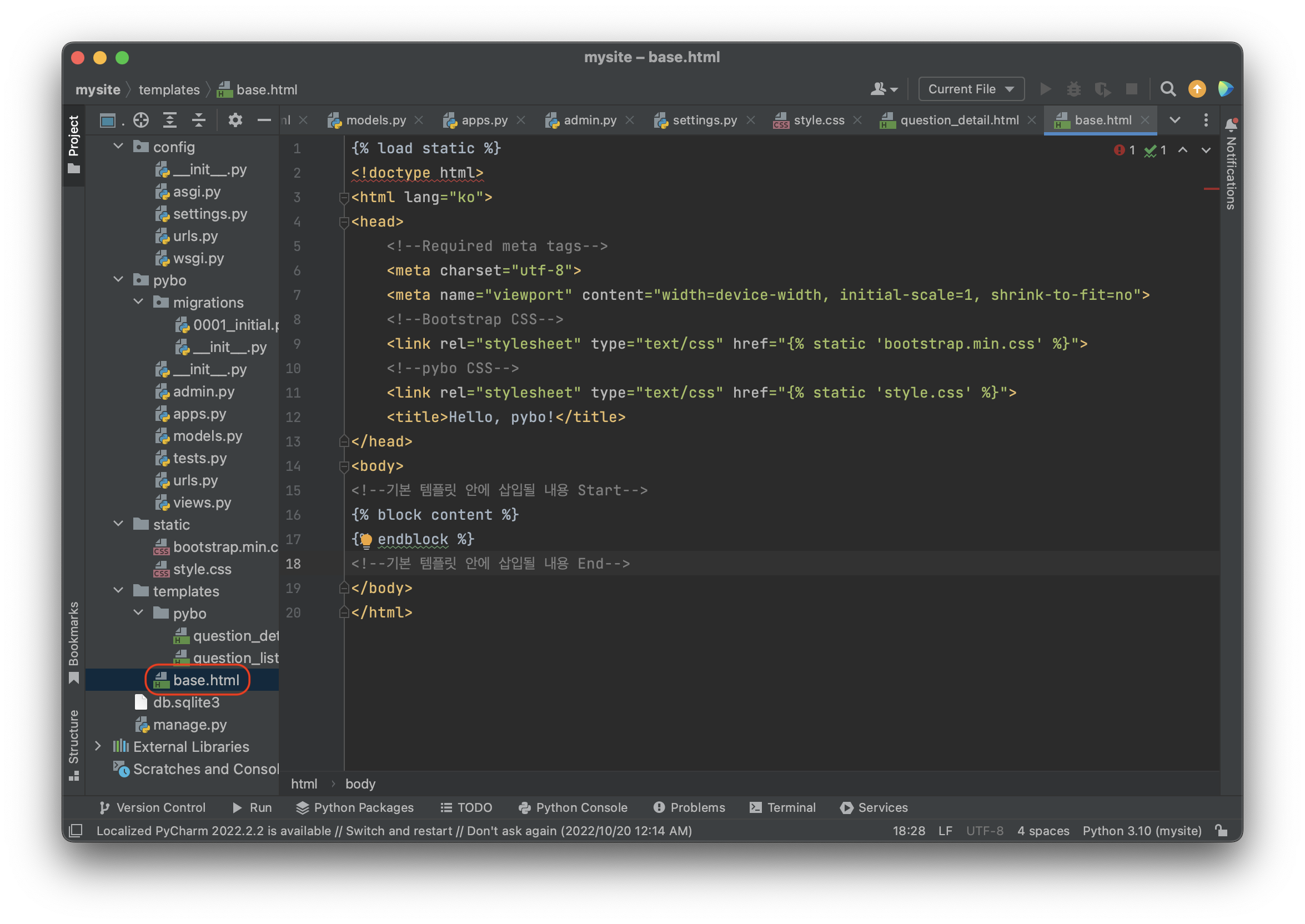Click the Collapse All icon in Project toolbar
Viewport: 1305px width, 924px height.
point(199,120)
